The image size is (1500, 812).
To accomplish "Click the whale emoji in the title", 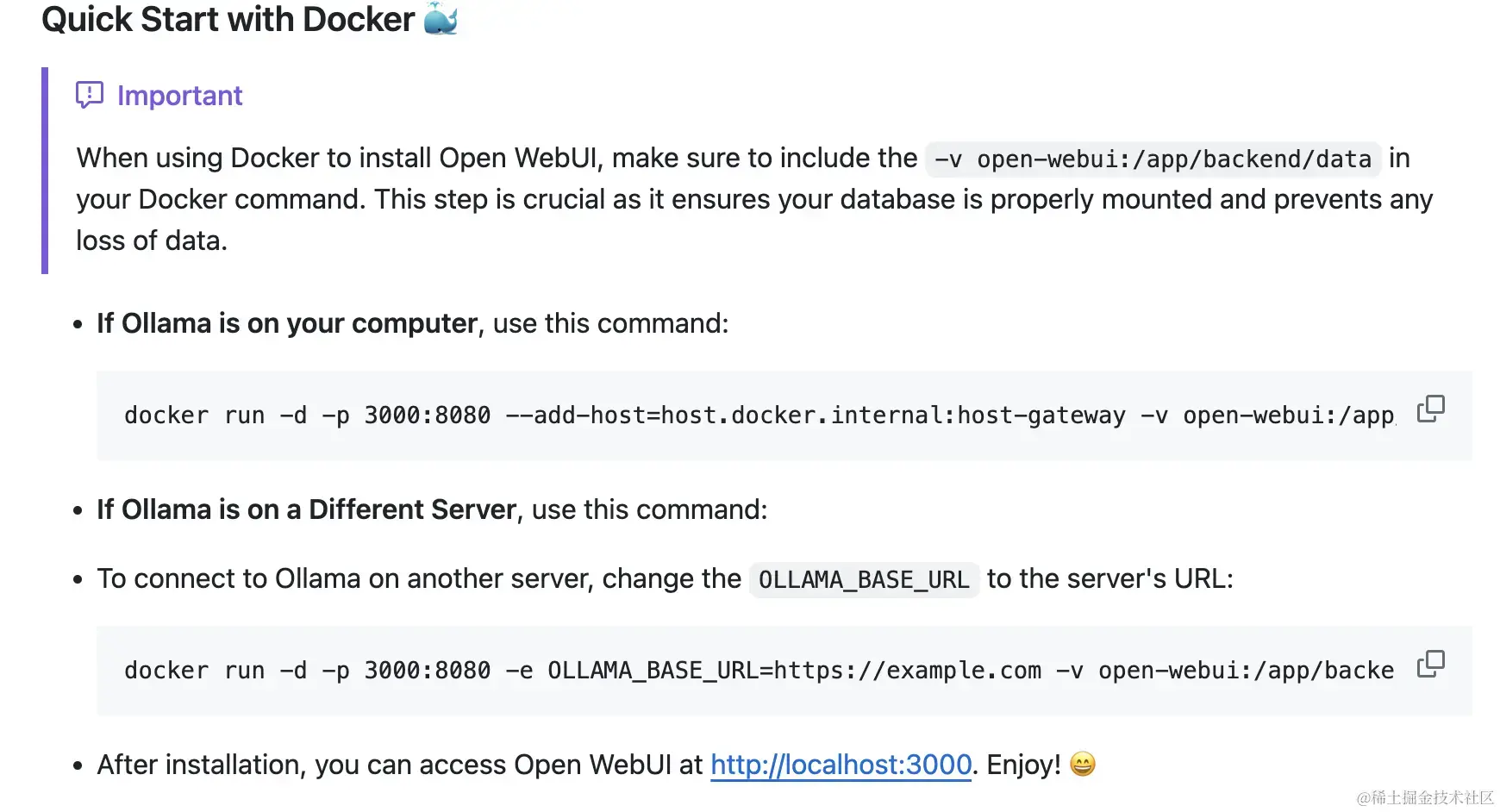I will click(442, 19).
